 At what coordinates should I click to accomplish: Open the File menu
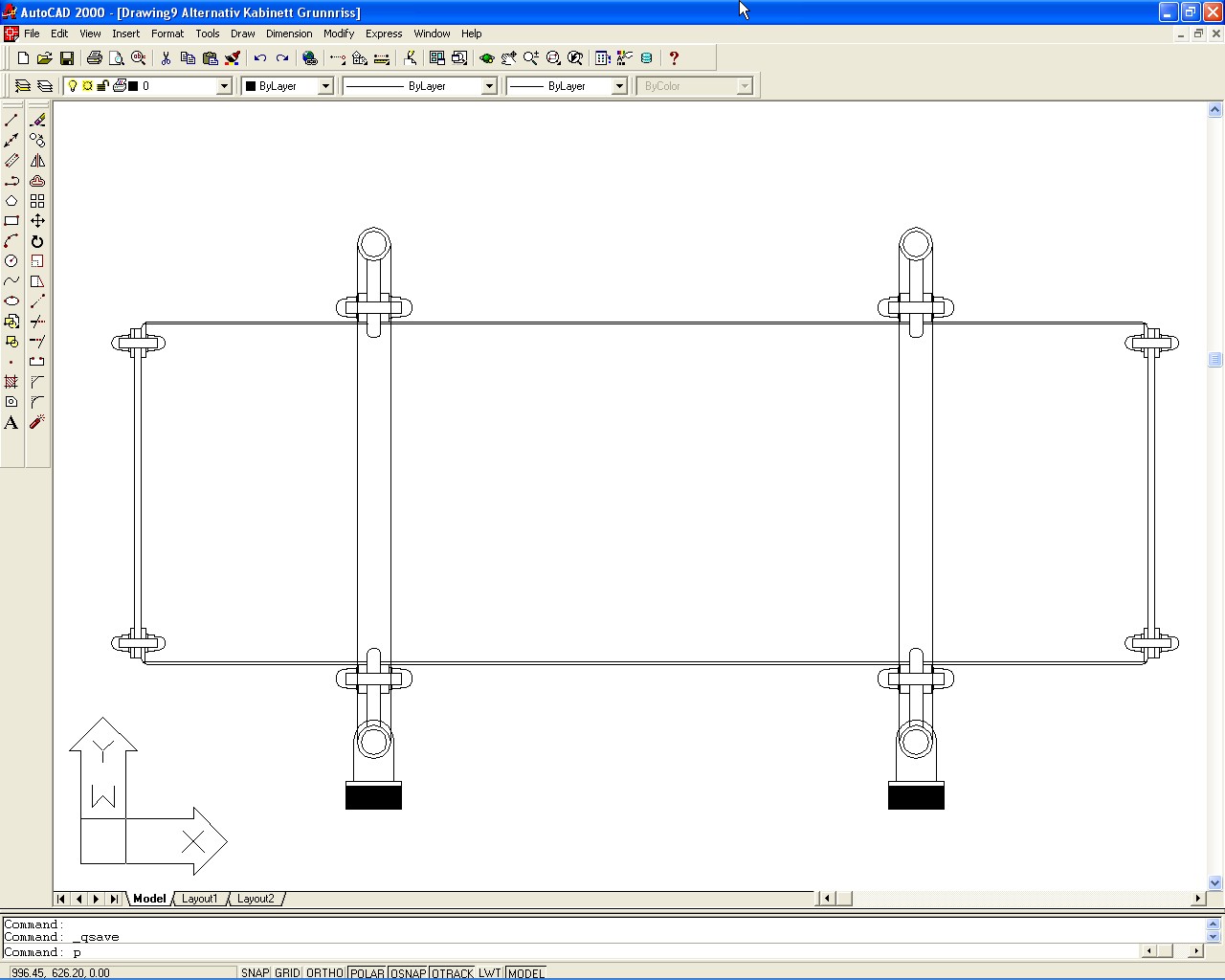[32, 33]
